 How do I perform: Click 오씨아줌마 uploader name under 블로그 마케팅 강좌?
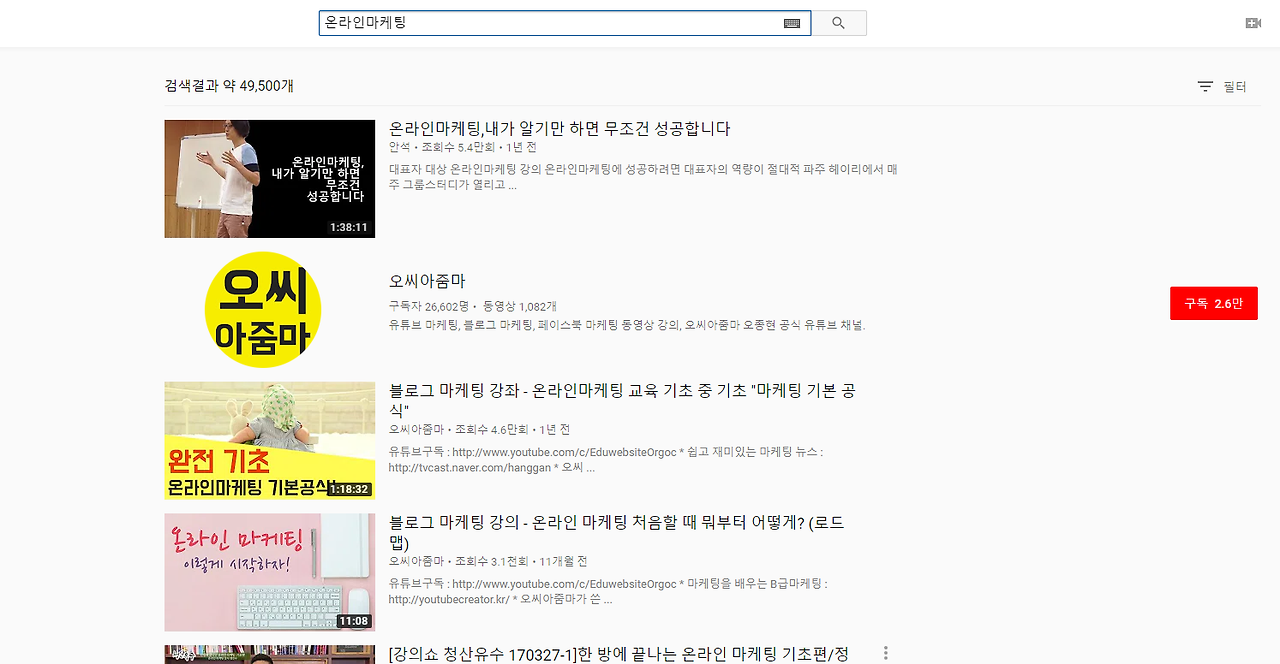pyautogui.click(x=416, y=429)
